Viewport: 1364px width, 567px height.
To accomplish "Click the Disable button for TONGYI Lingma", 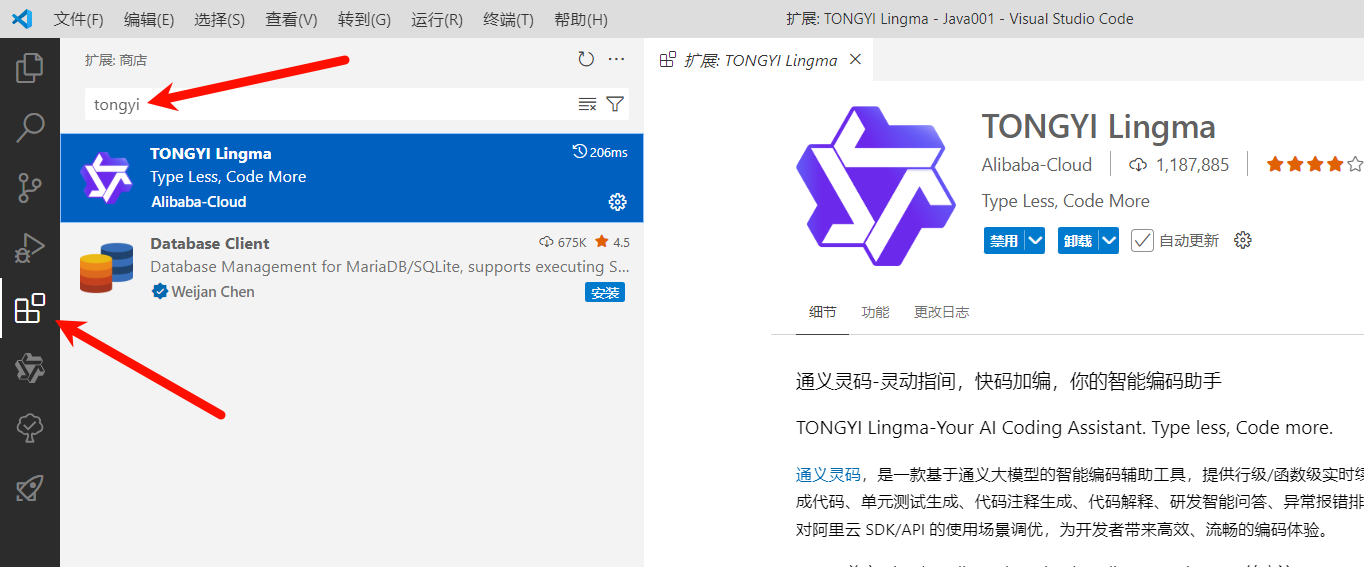I will click(1004, 240).
